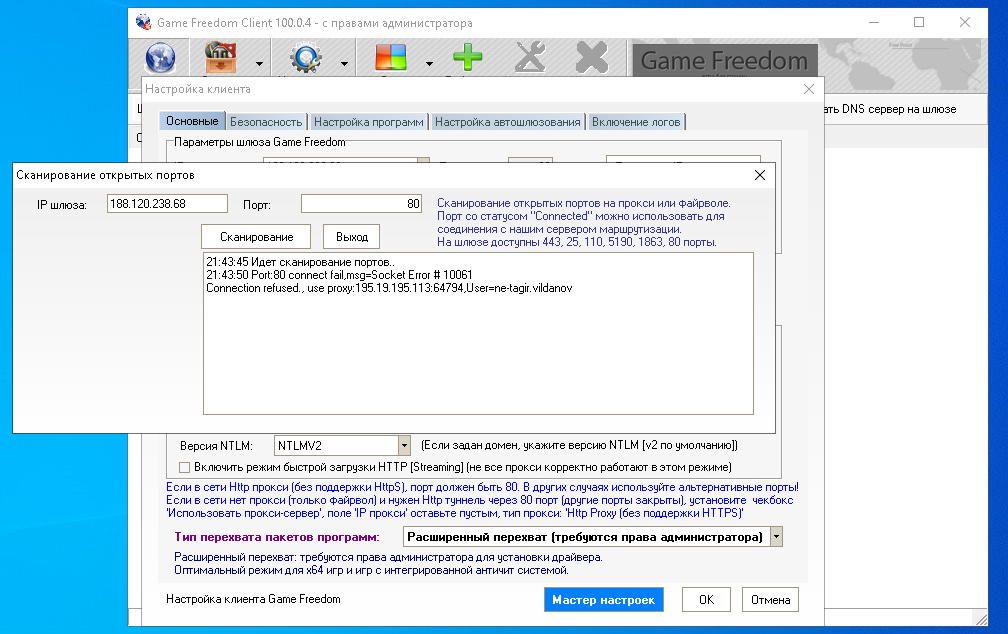Screen dimensions: 1008x634
Task: Click the Выход button in port scanner
Action: [351, 237]
